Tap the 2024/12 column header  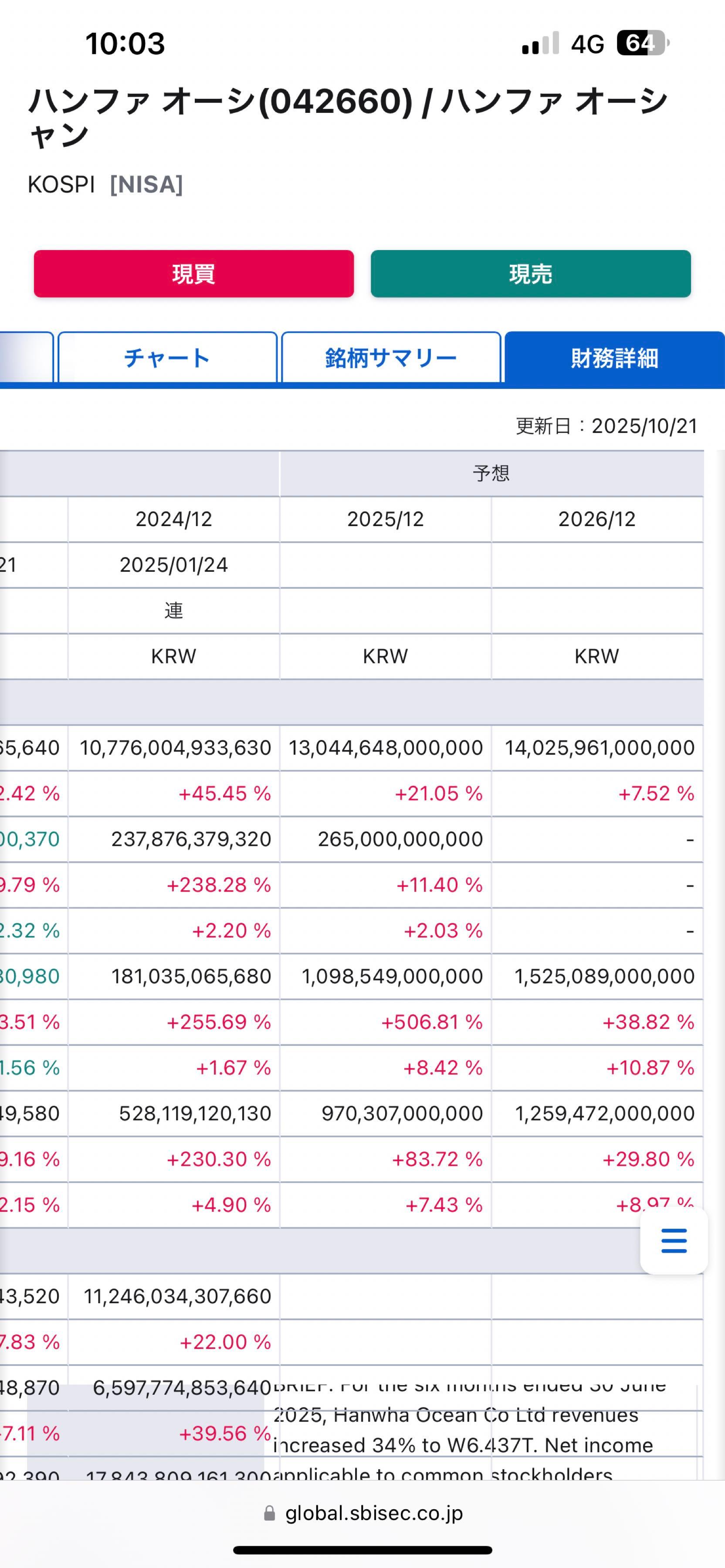(173, 519)
